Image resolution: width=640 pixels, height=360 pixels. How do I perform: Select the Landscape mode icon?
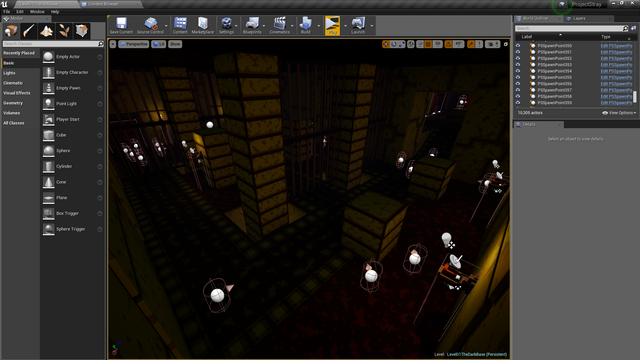pos(46,31)
